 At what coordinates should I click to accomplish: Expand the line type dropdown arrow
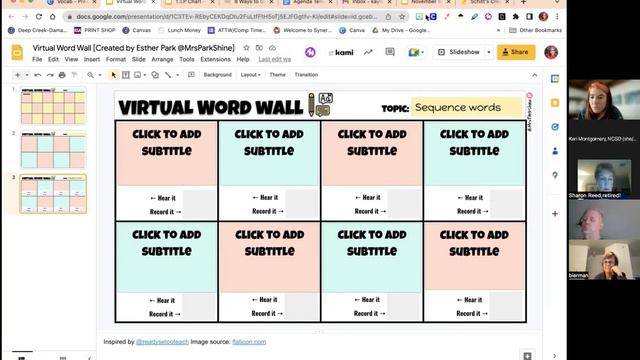[178, 75]
